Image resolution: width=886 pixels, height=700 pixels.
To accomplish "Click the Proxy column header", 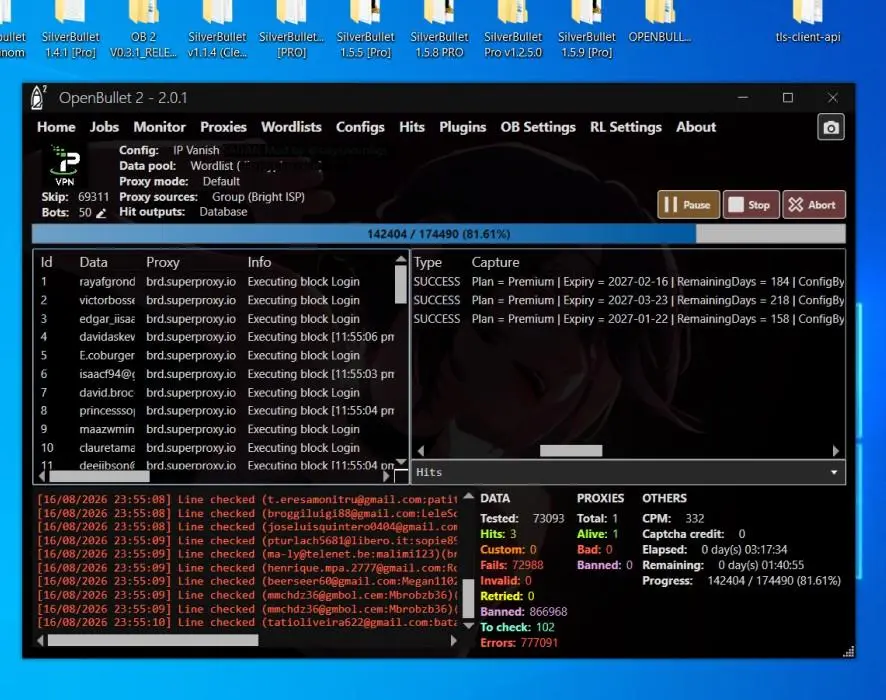I will pyautogui.click(x=163, y=262).
